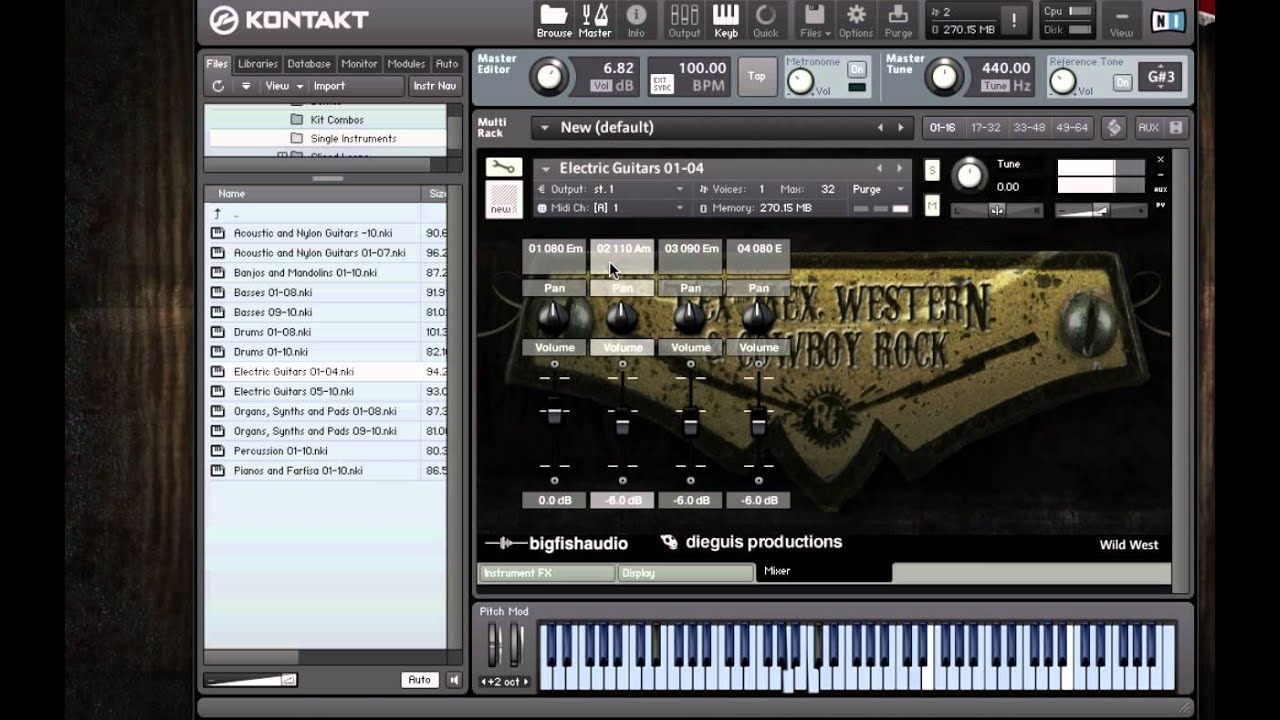1280x720 pixels.
Task: Open the Quick load icon
Action: tap(766, 20)
